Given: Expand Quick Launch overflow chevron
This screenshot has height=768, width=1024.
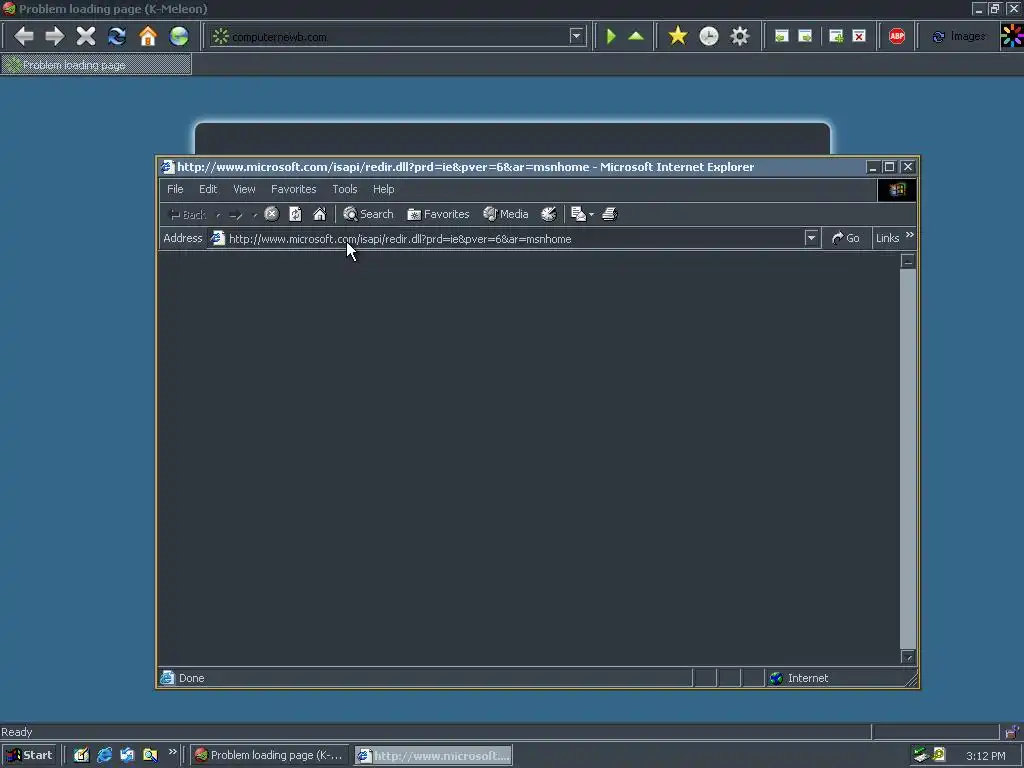Looking at the screenshot, I should (172, 752).
